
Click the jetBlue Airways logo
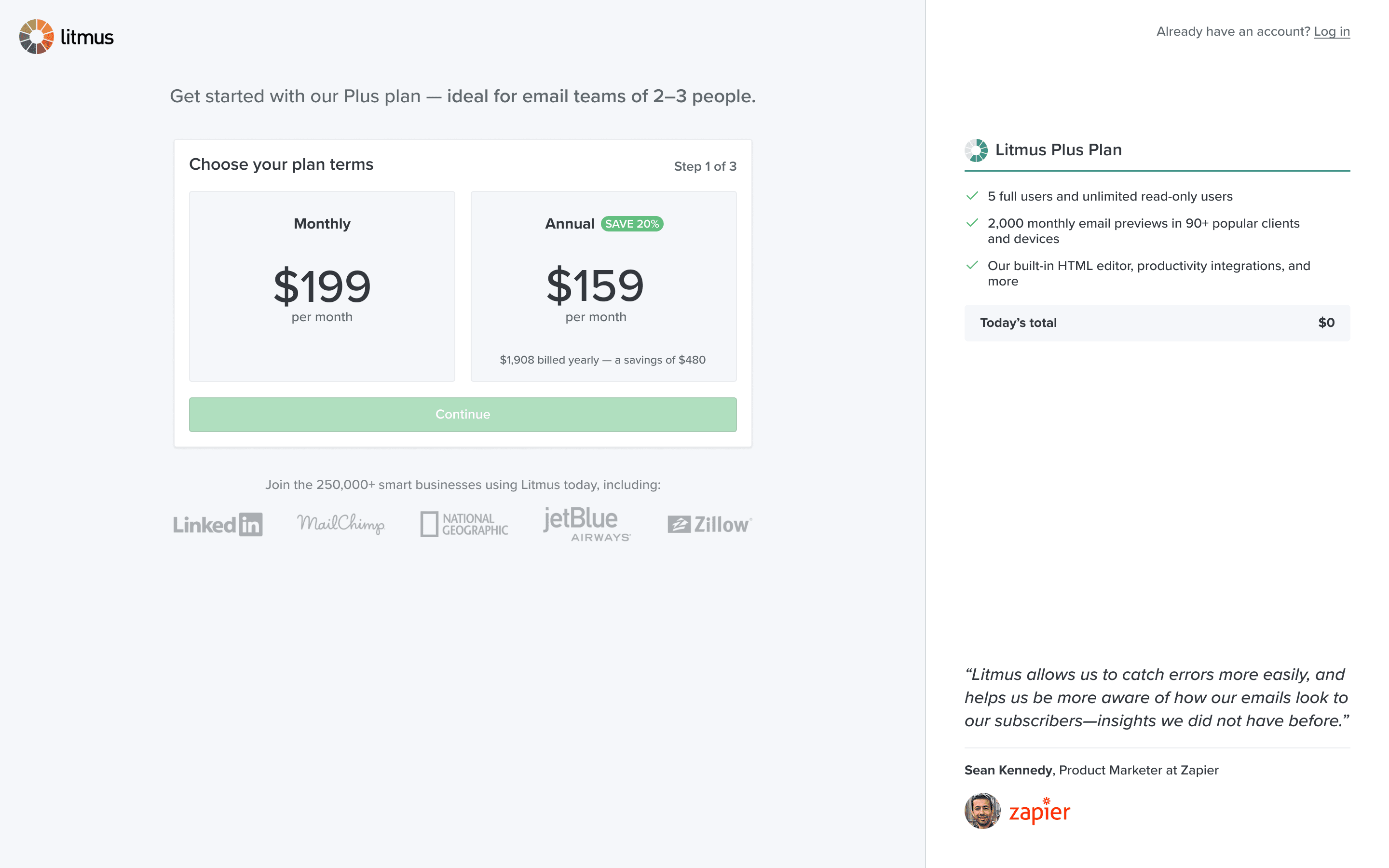[586, 524]
